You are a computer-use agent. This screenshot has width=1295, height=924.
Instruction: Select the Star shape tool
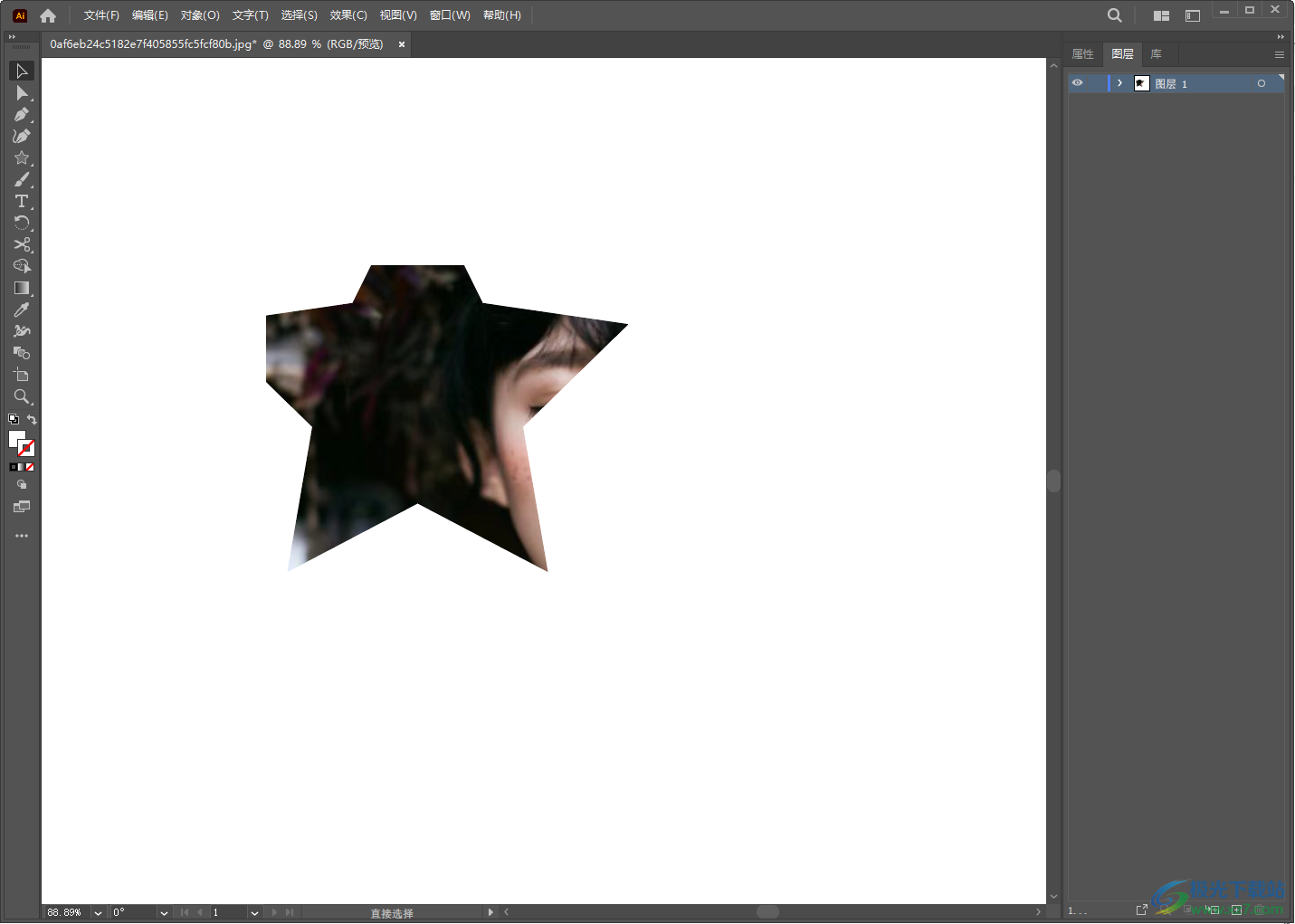click(x=22, y=158)
